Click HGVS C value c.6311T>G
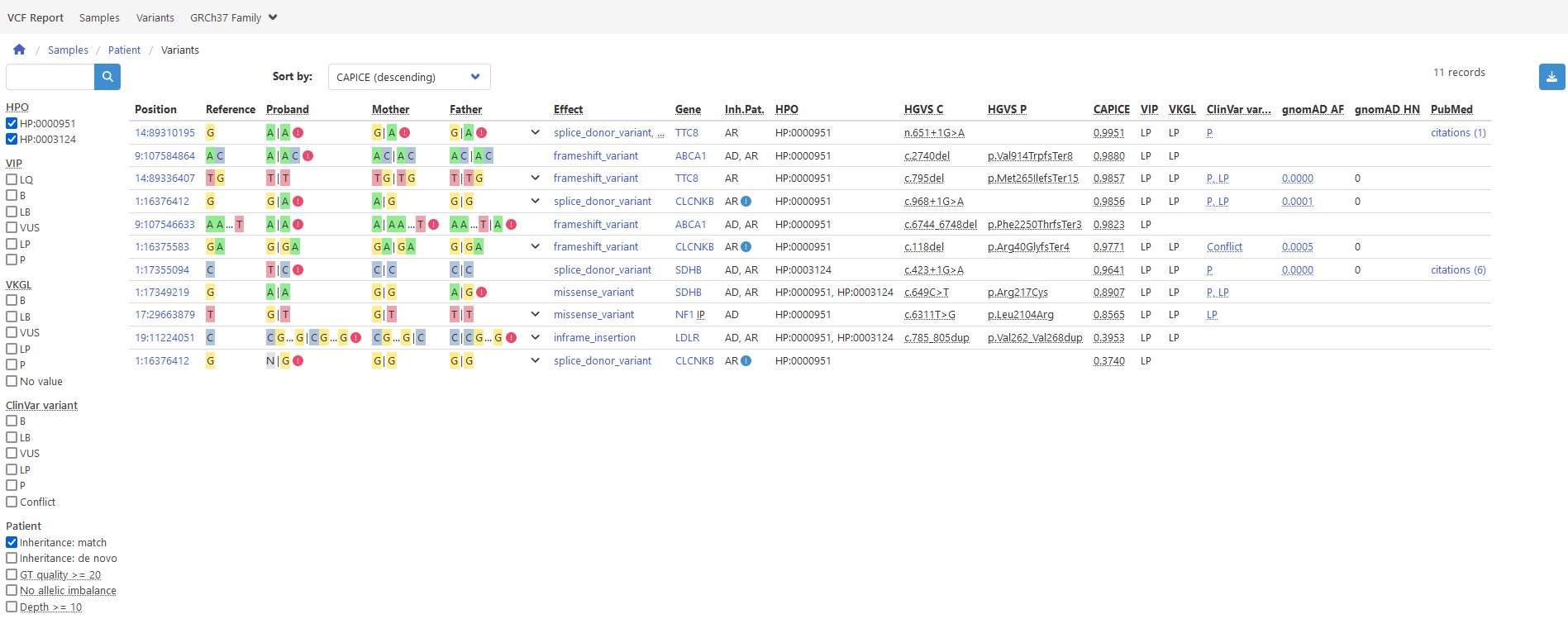This screenshot has height=619, width=1568. click(x=930, y=314)
